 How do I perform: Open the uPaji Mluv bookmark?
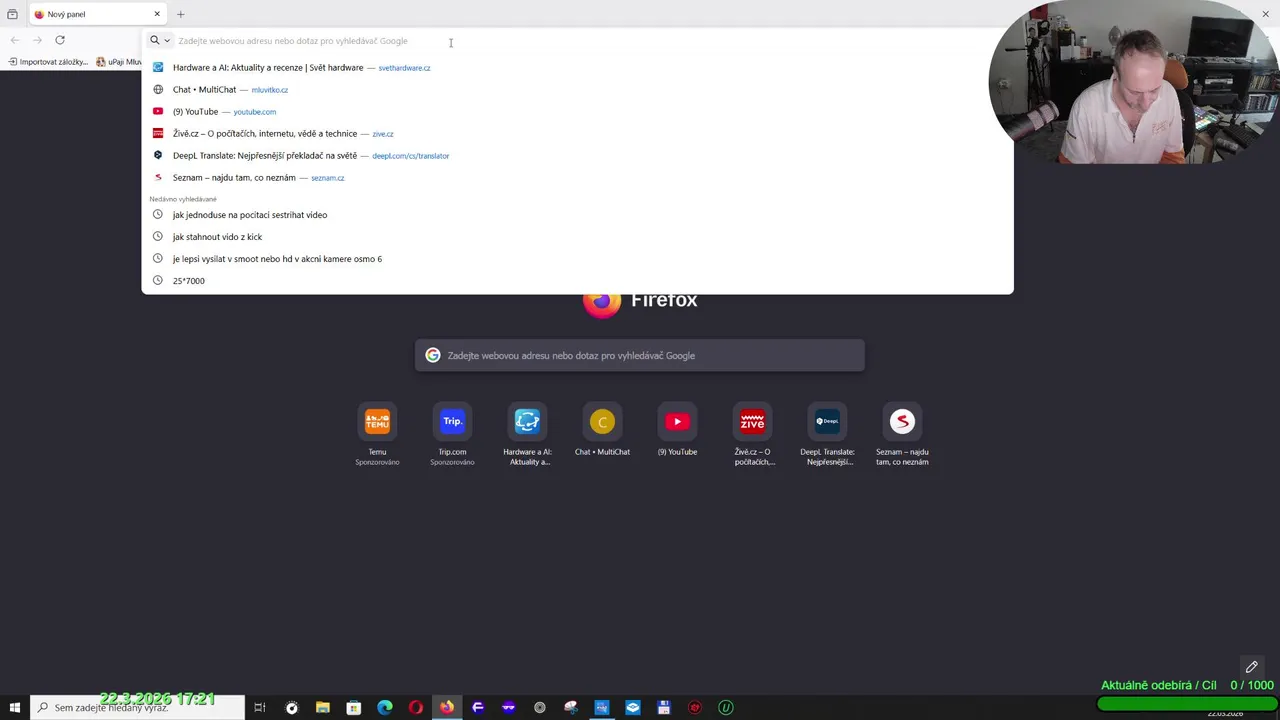point(119,62)
